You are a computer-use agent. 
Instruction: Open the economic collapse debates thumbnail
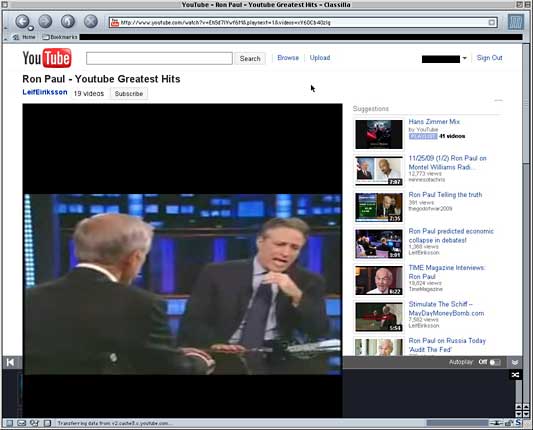click(x=379, y=244)
